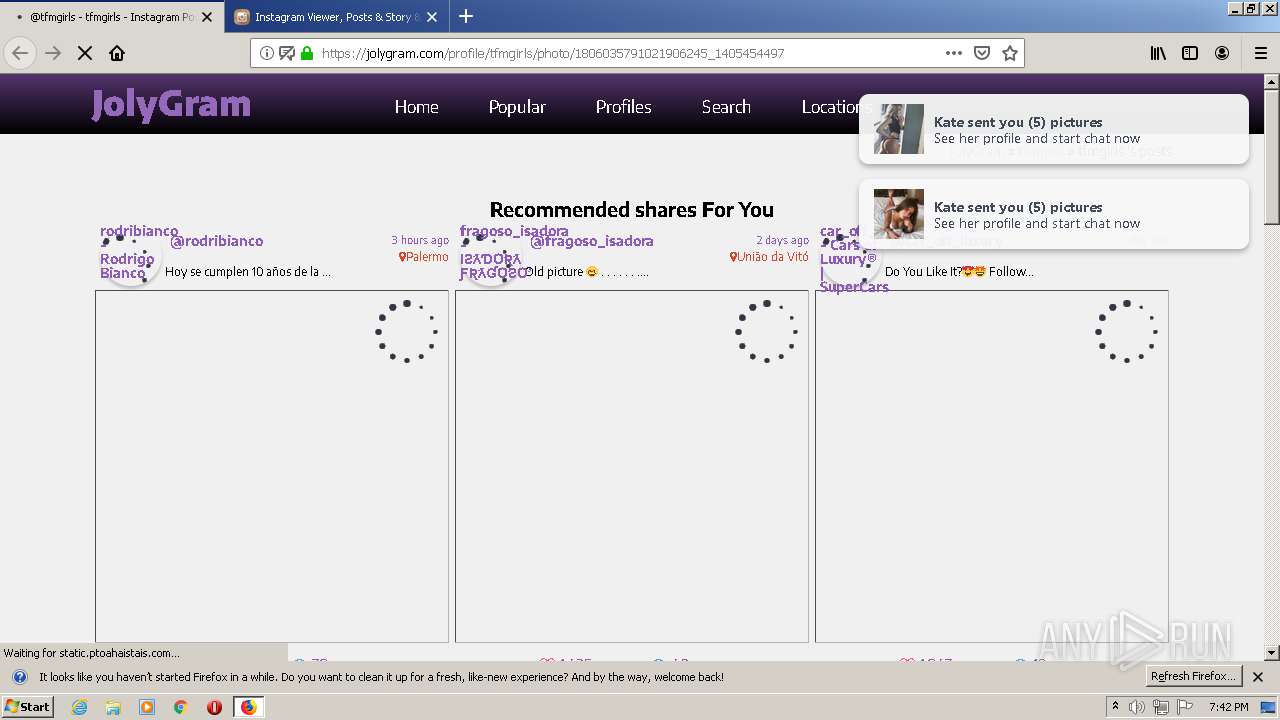1280x720 pixels.
Task: Open Windows Explorer folder from taskbar
Action: tap(113, 707)
